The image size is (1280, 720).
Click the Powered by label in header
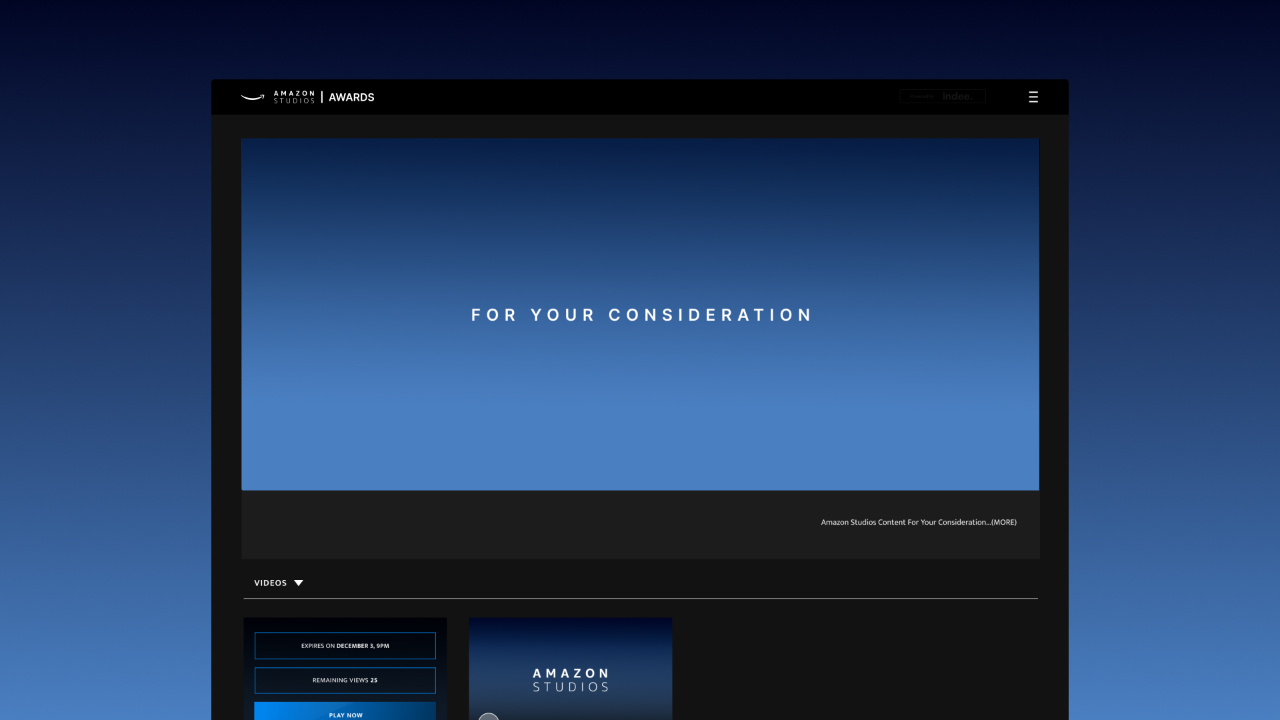coord(920,97)
